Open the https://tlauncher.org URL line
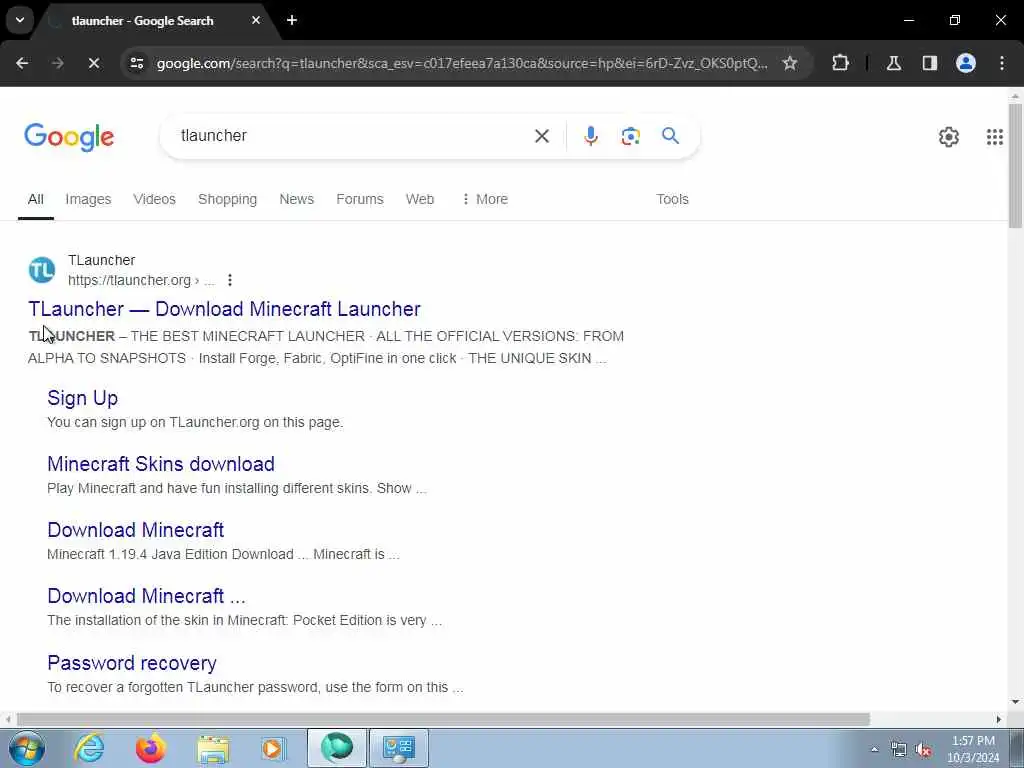The height and width of the screenshot is (768, 1024). [141, 280]
